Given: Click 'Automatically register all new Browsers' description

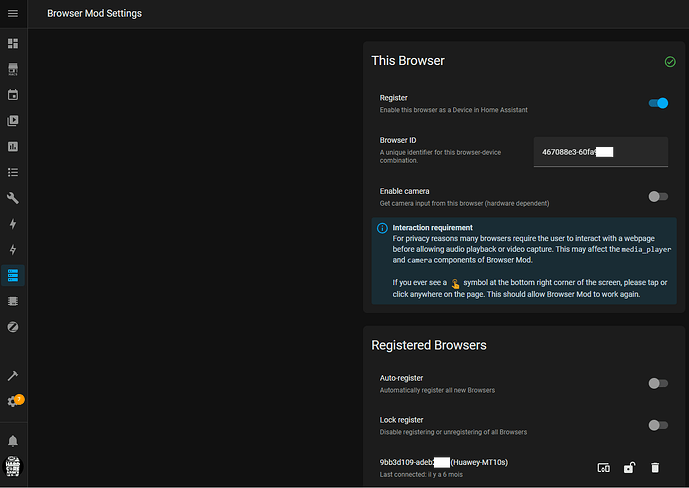Looking at the screenshot, I should (437, 390).
